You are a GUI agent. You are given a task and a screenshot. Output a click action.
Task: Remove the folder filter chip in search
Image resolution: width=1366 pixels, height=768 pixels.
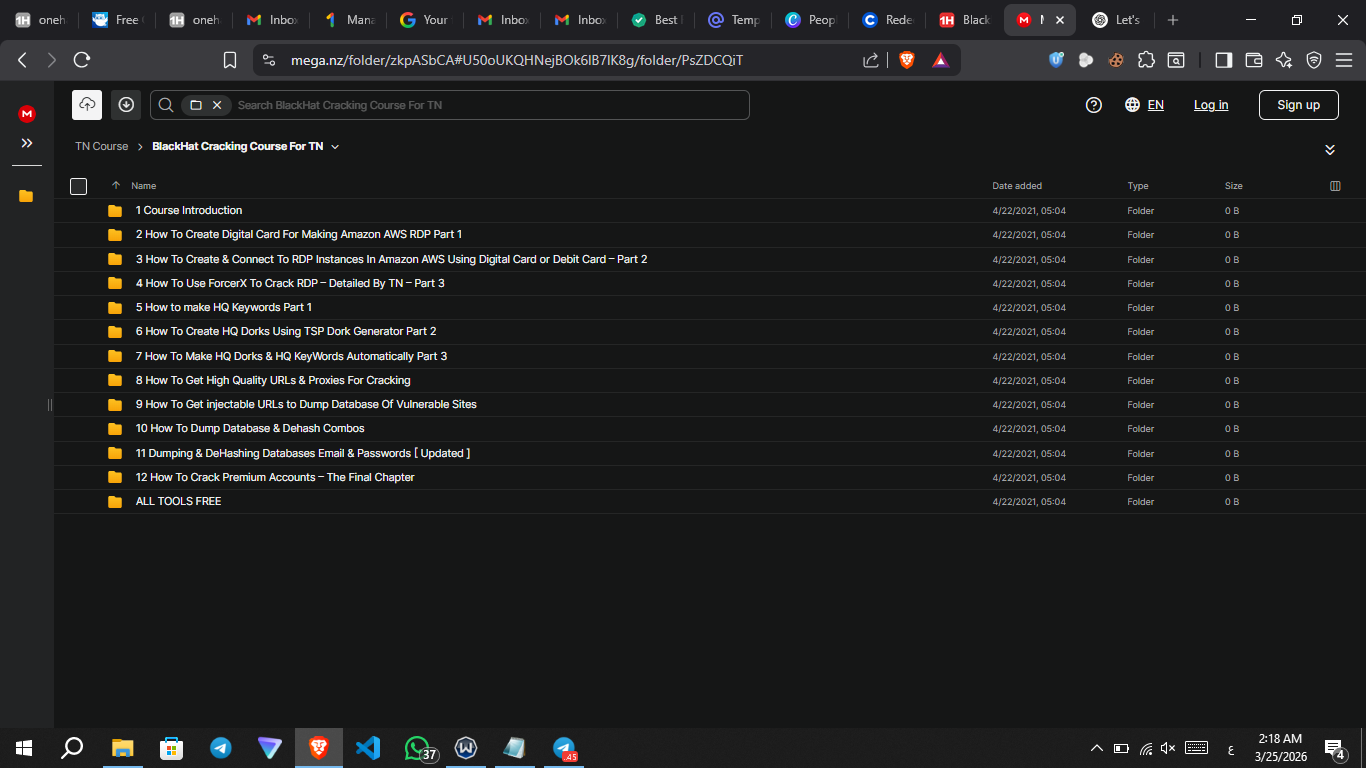coord(217,105)
